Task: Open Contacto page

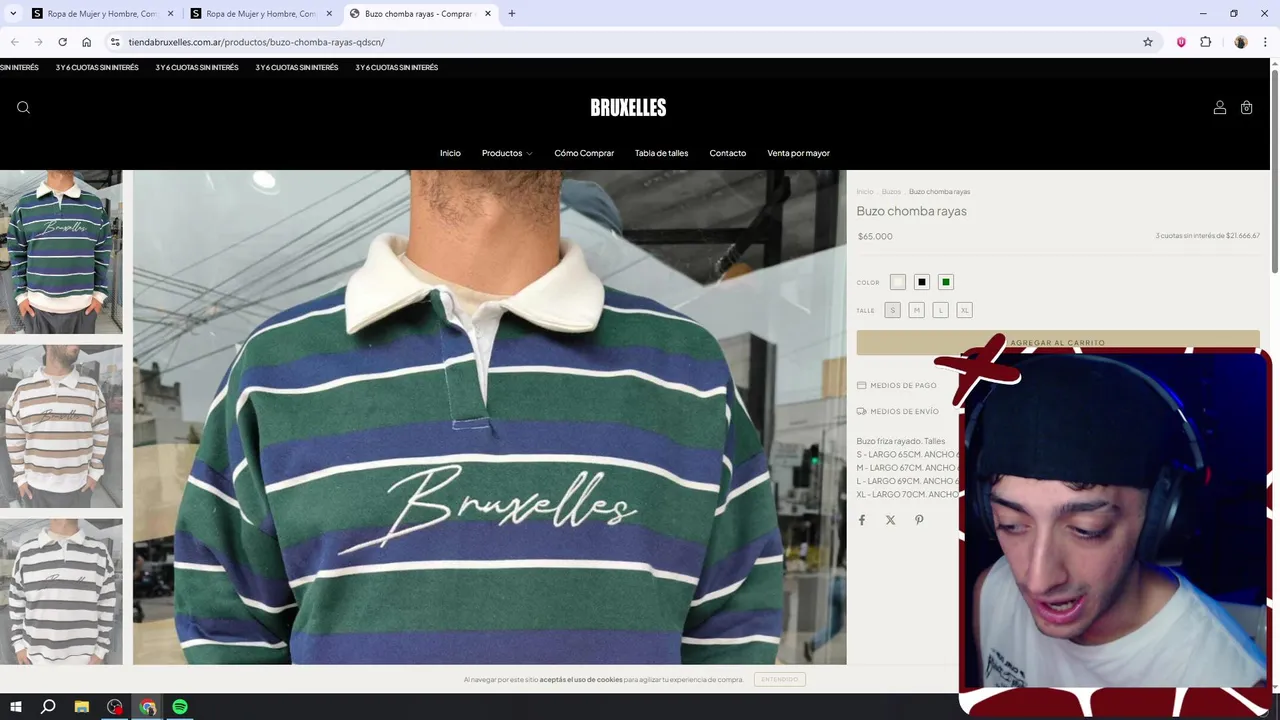Action: click(728, 153)
